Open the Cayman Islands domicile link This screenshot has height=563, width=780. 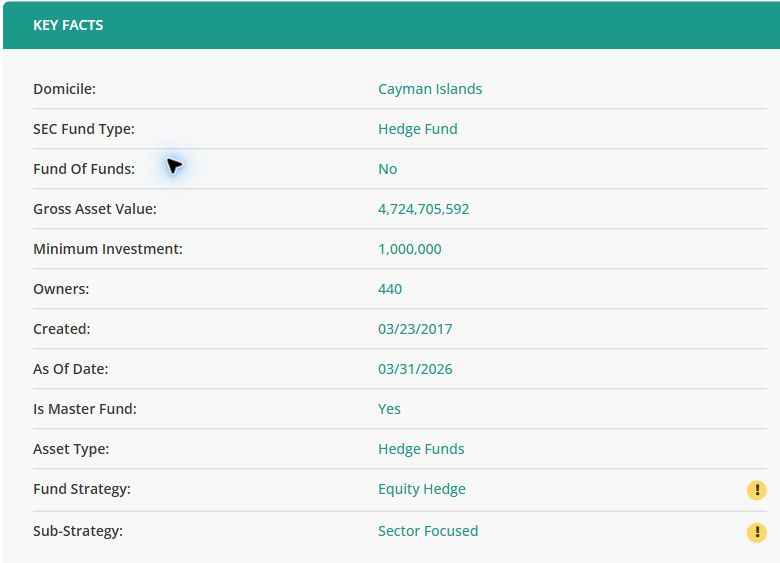pos(430,89)
